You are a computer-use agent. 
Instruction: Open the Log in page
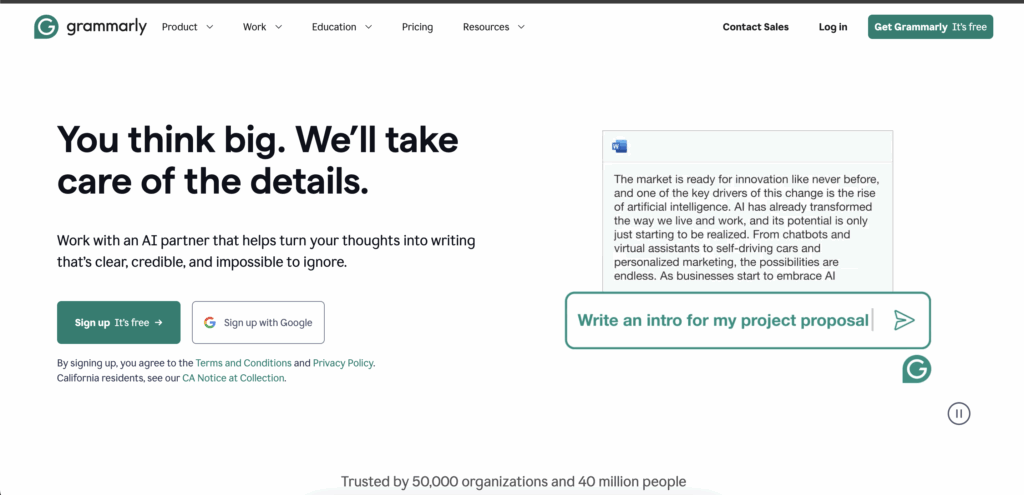click(x=832, y=27)
